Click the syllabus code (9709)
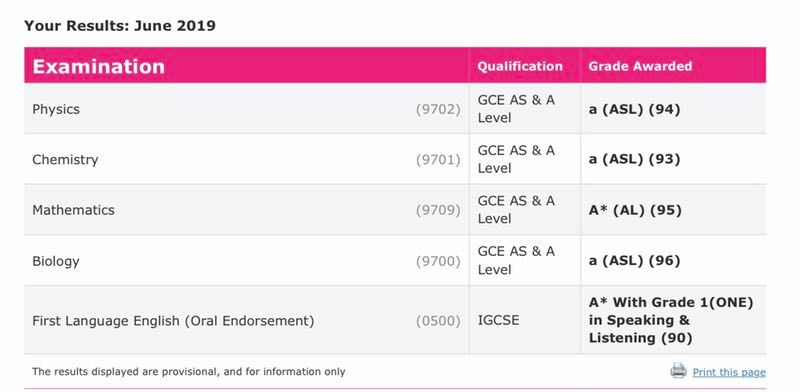The image size is (800, 392). pos(438,210)
